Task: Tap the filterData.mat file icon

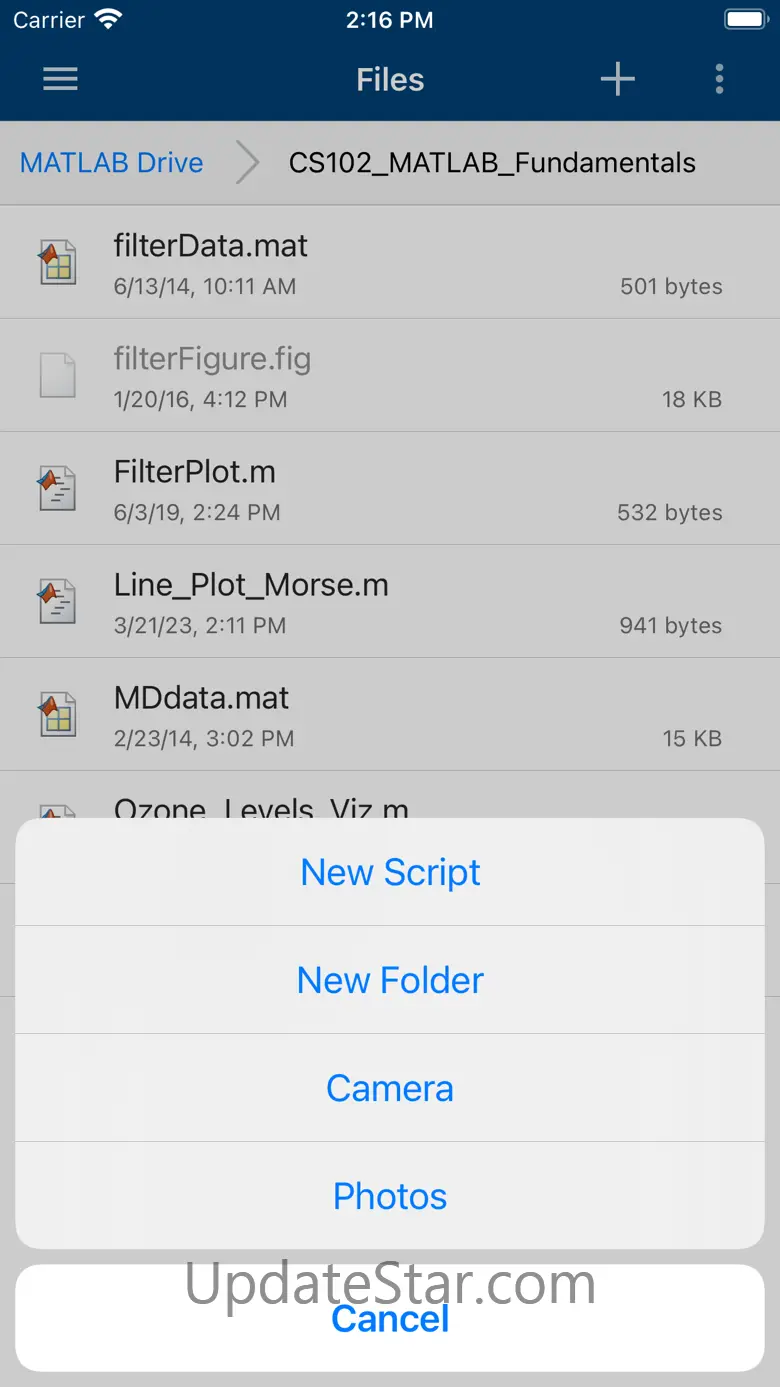Action: [x=57, y=262]
